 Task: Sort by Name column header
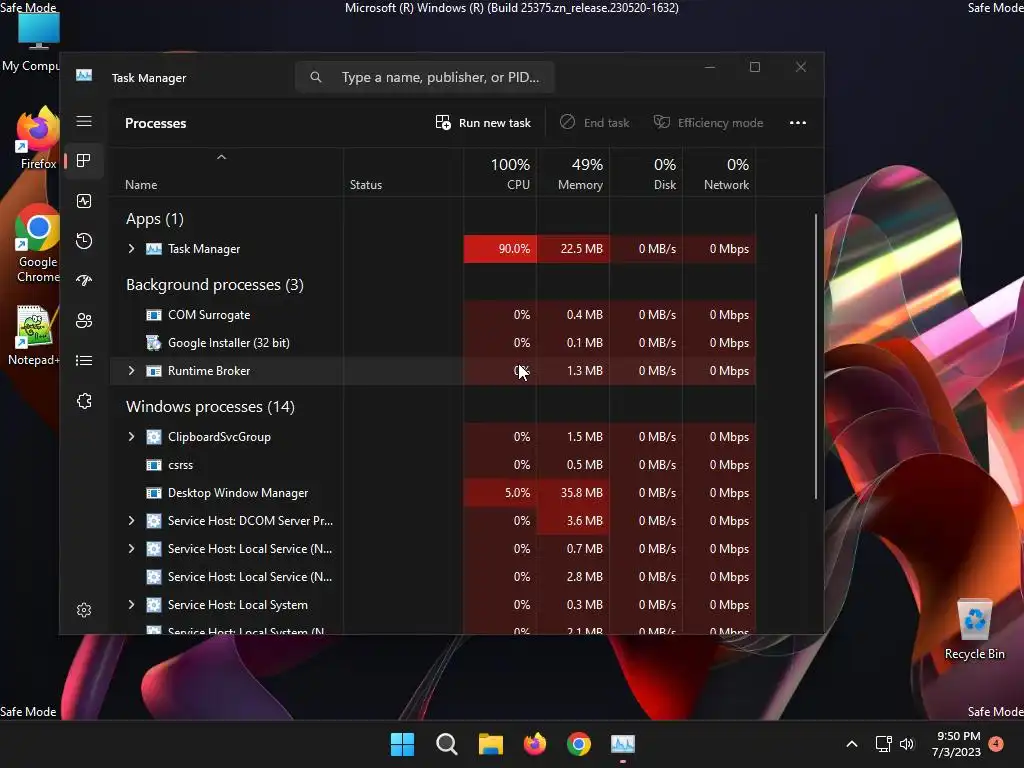pyautogui.click(x=141, y=185)
